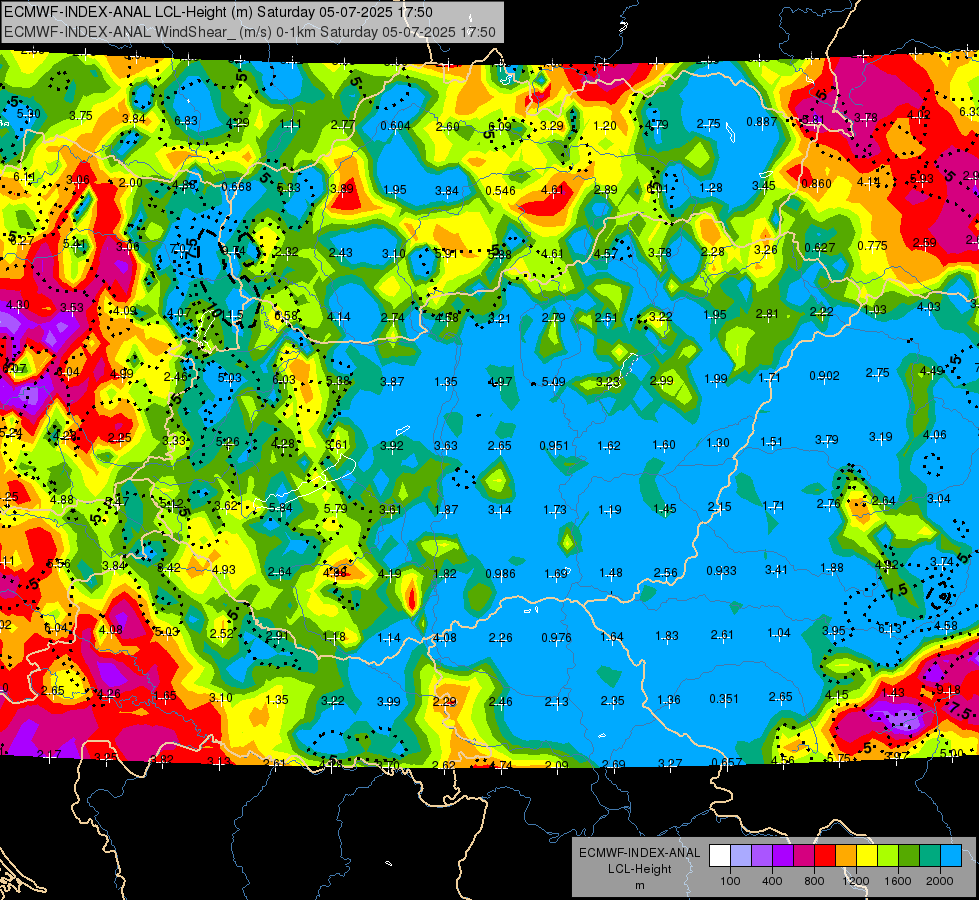Click the wind shear value 1.11

(290, 124)
